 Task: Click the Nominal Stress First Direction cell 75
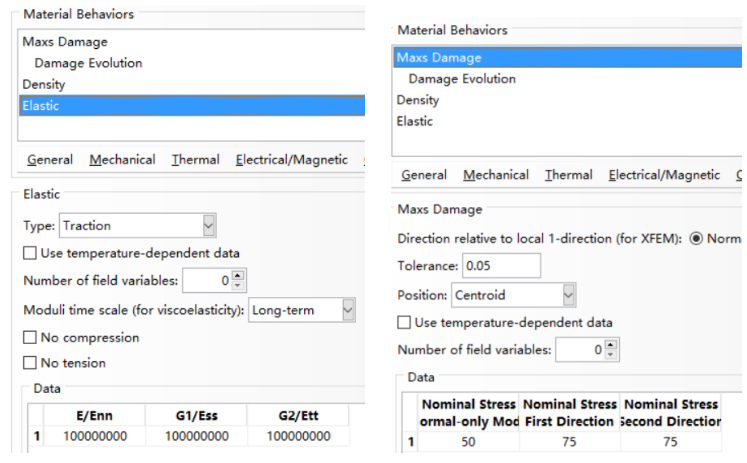(566, 441)
